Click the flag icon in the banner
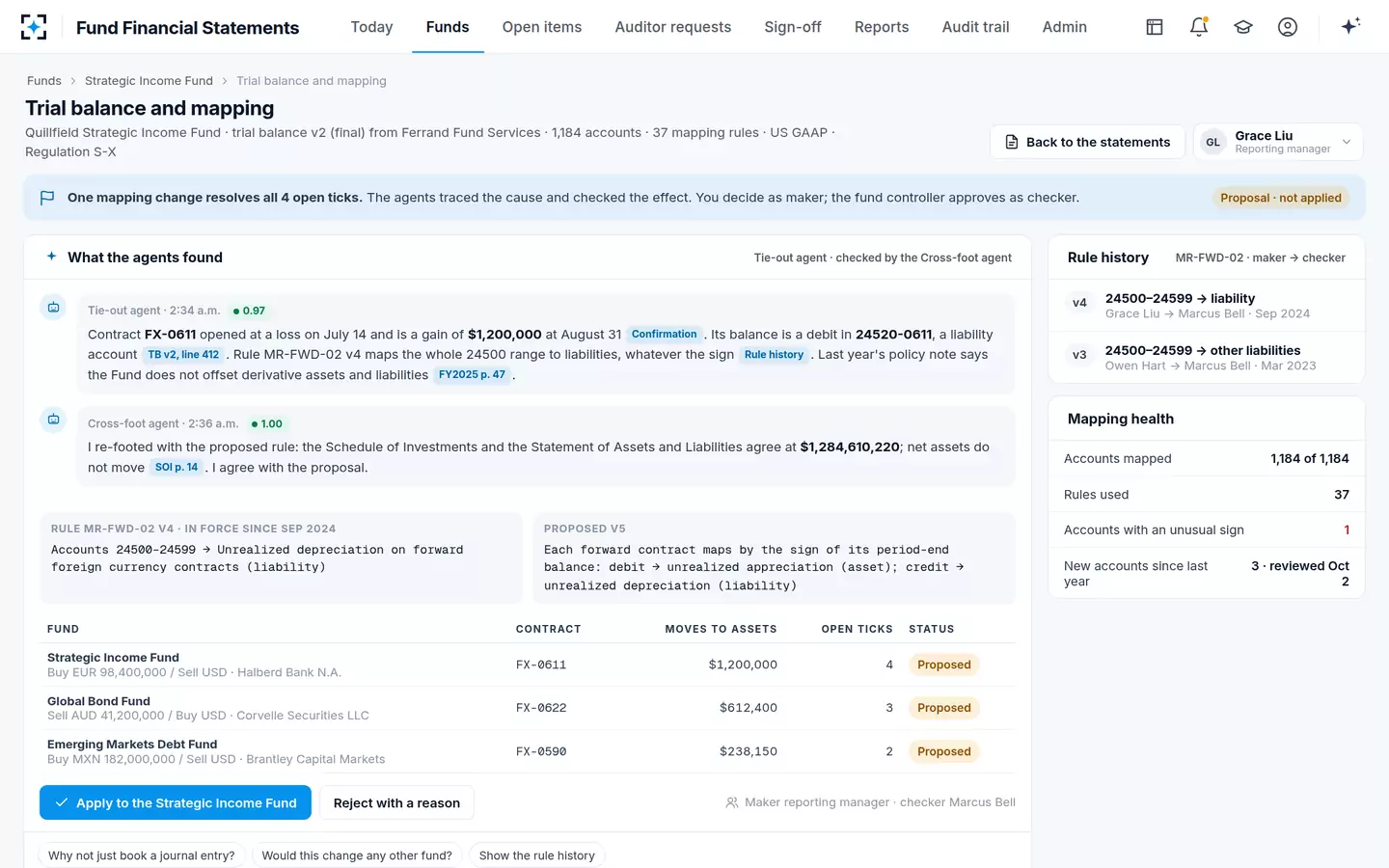 pyautogui.click(x=47, y=198)
